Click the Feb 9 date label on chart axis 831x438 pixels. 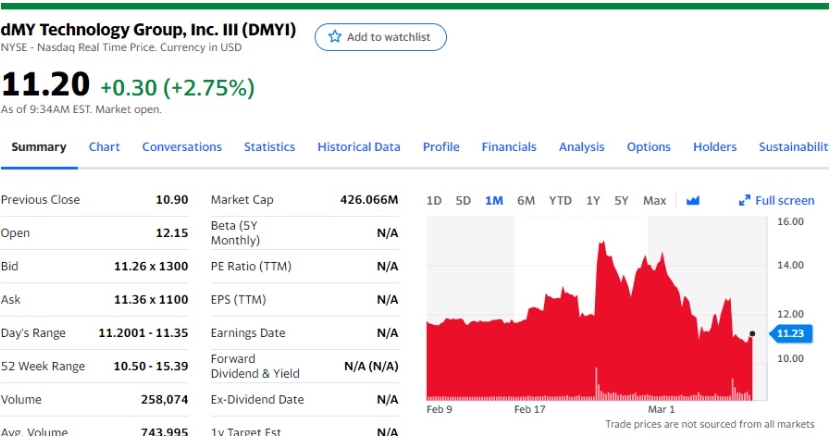[x=439, y=409]
